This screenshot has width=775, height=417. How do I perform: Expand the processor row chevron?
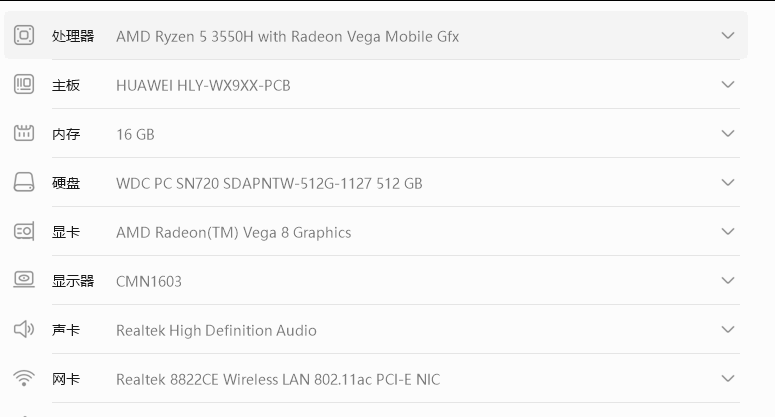click(728, 36)
